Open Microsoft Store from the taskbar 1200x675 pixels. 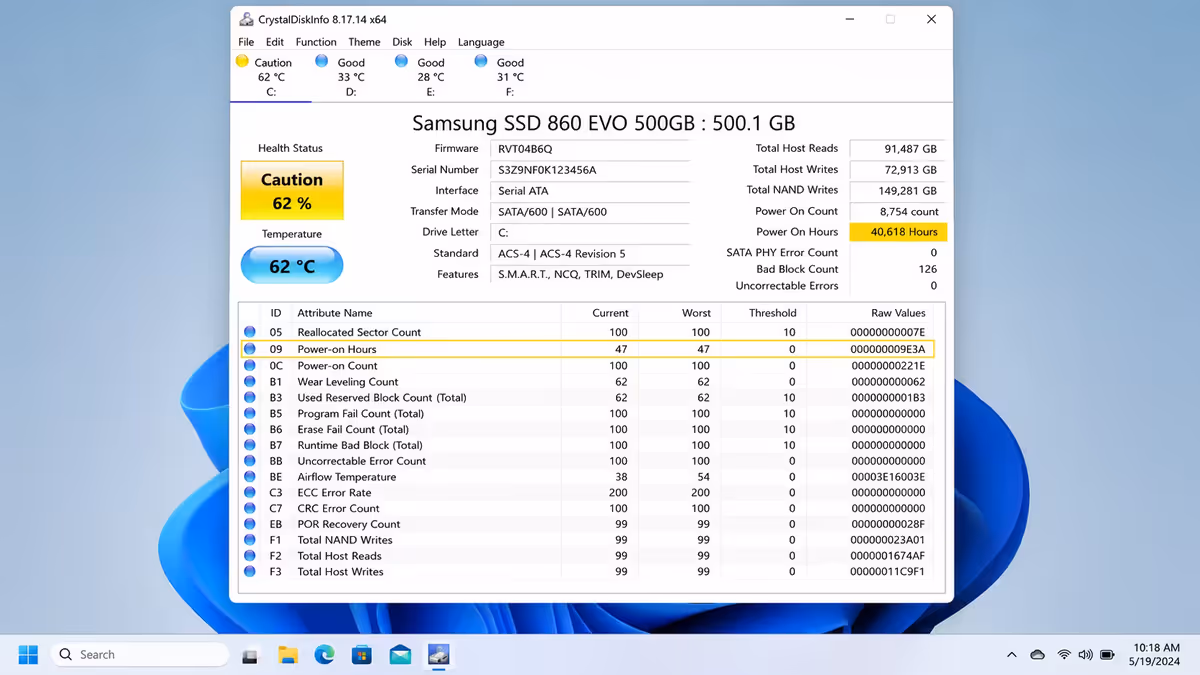(x=362, y=655)
